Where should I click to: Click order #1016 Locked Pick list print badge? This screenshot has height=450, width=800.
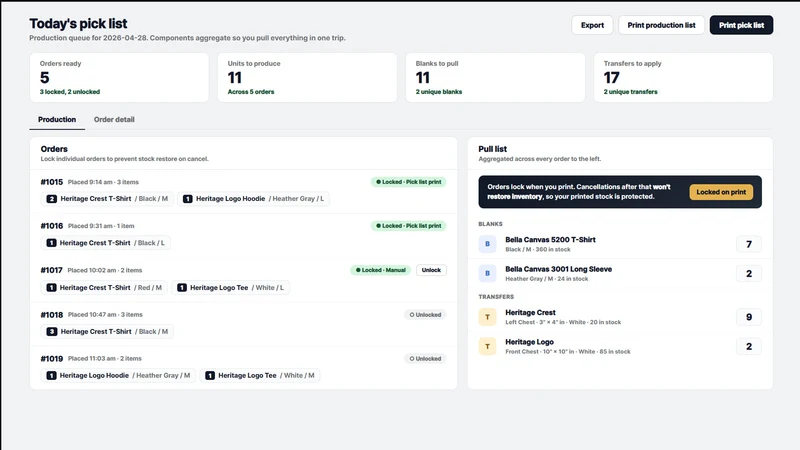coord(408,226)
